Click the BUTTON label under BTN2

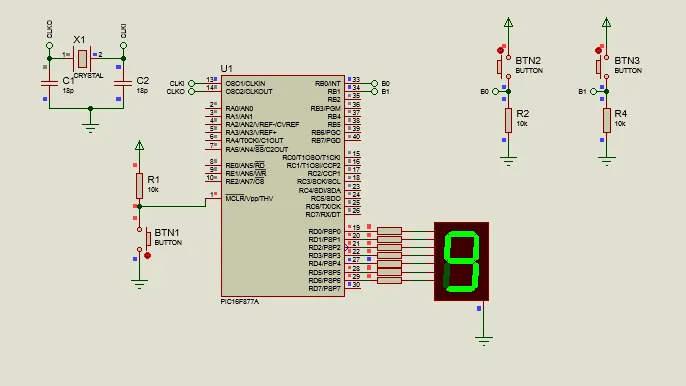click(x=529, y=70)
